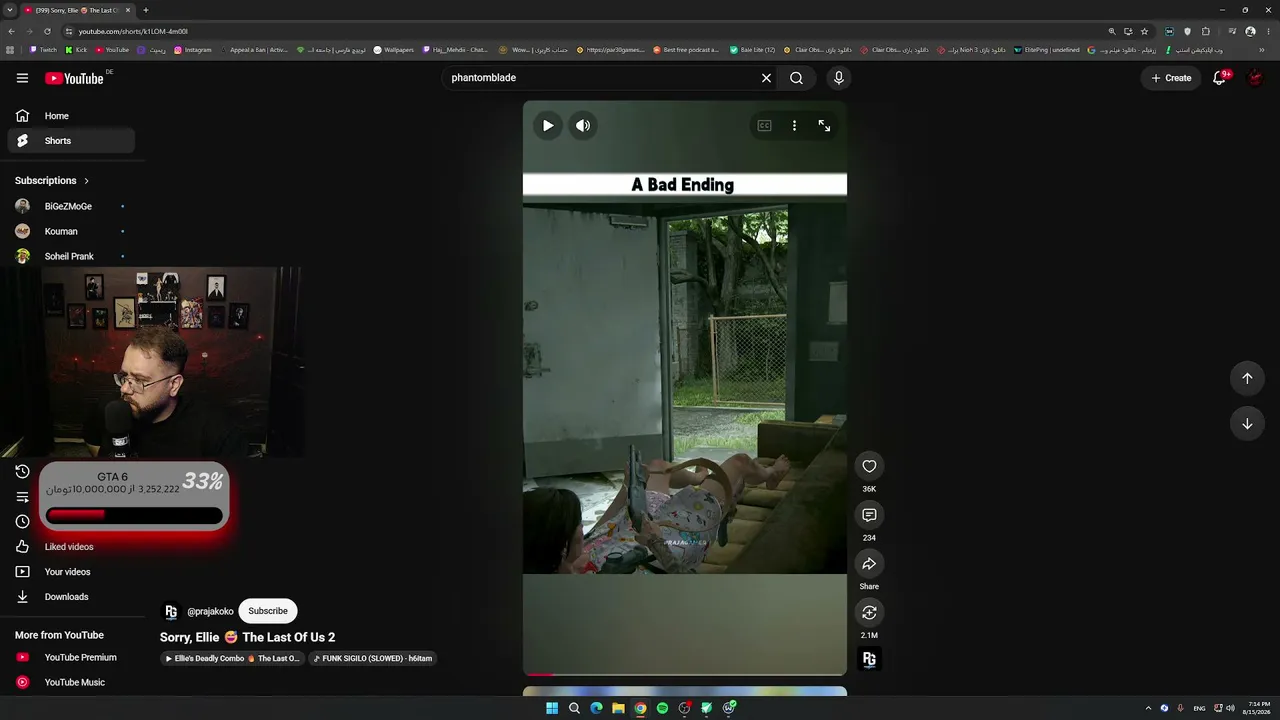Seek using the Short's red progress bar
Screen dimensions: 1280x720
[x=684, y=674]
